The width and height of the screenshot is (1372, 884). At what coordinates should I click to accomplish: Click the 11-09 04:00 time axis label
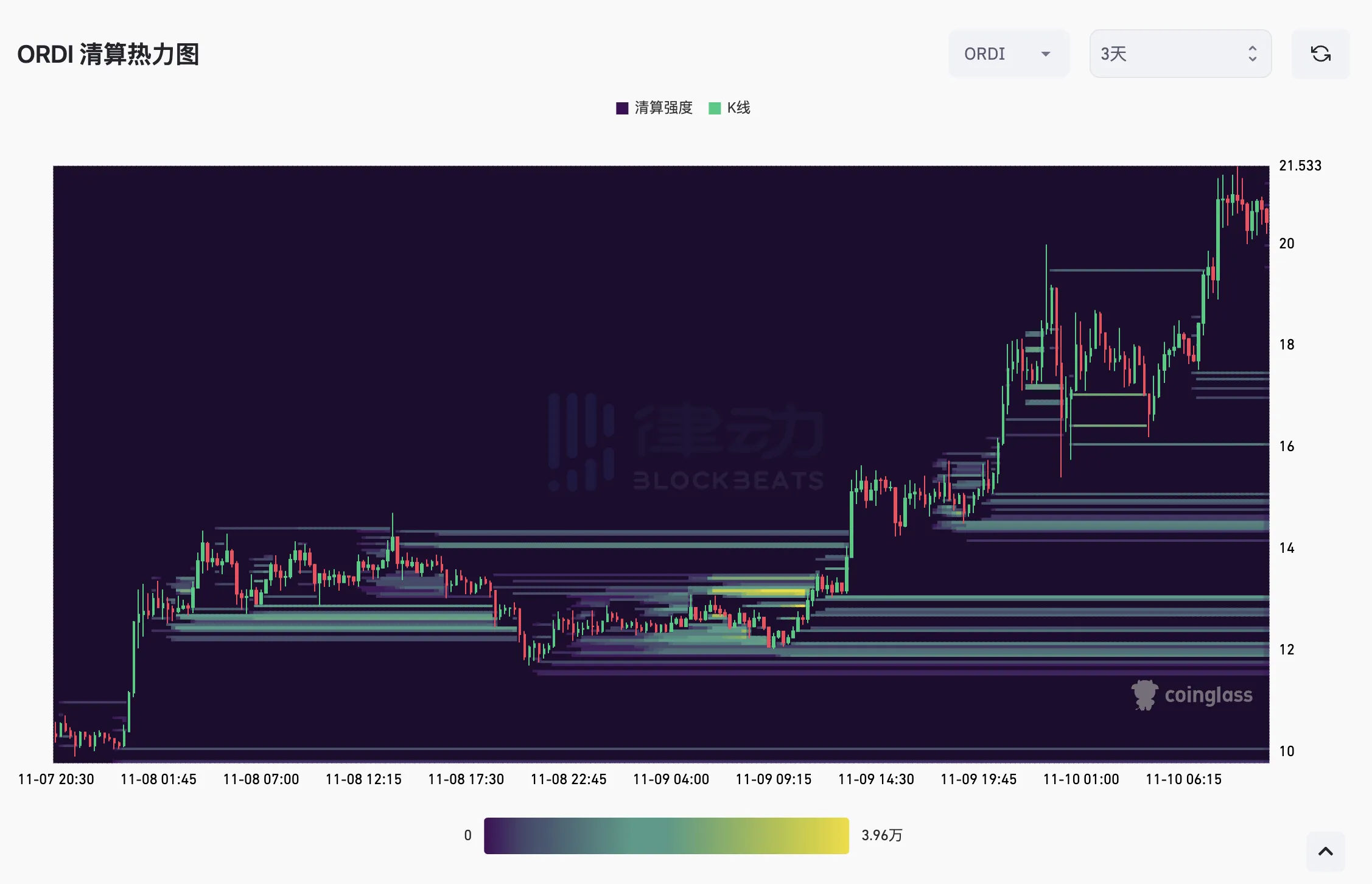pyautogui.click(x=671, y=779)
